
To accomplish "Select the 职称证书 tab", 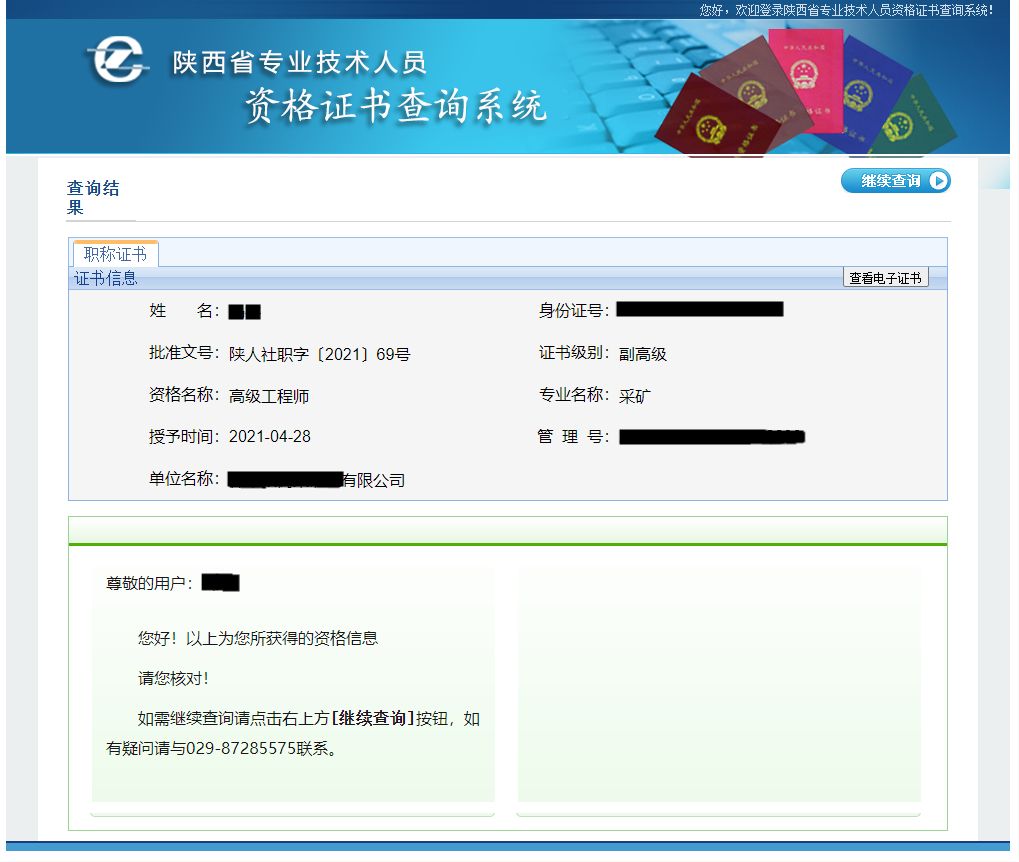I will pyautogui.click(x=115, y=254).
